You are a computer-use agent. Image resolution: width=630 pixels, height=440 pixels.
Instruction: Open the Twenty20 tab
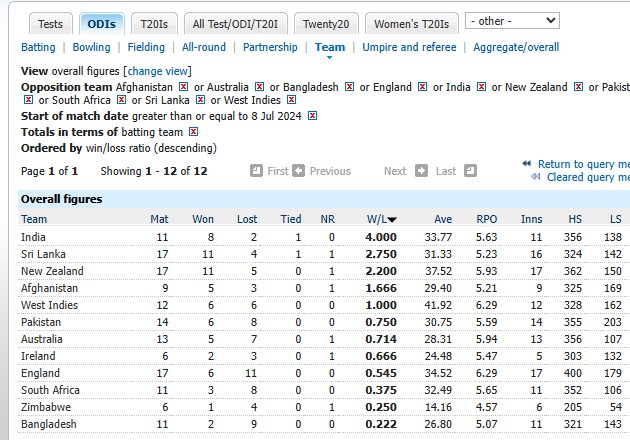(326, 24)
